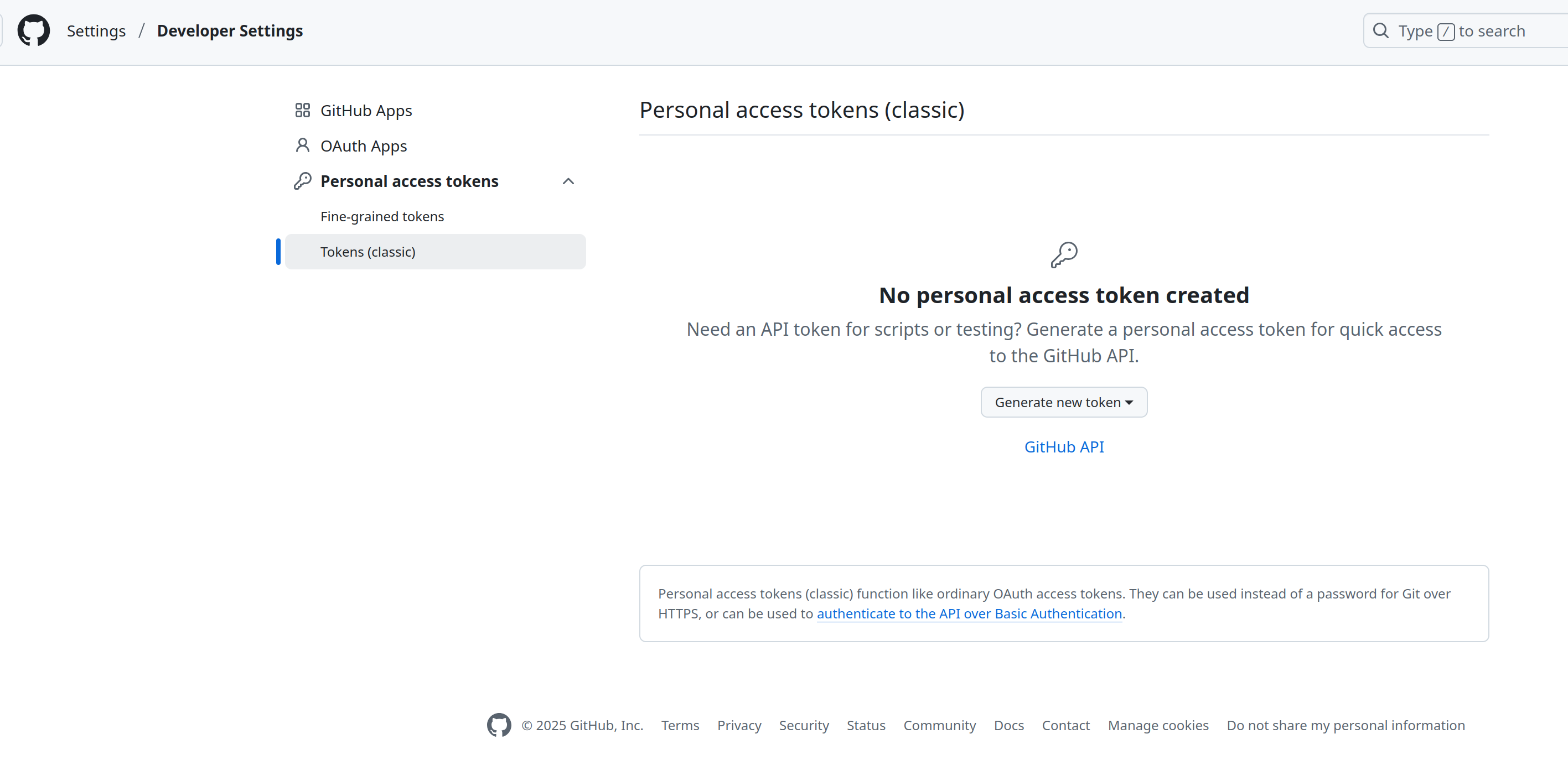Click the footer GitHub logo icon

point(499,725)
